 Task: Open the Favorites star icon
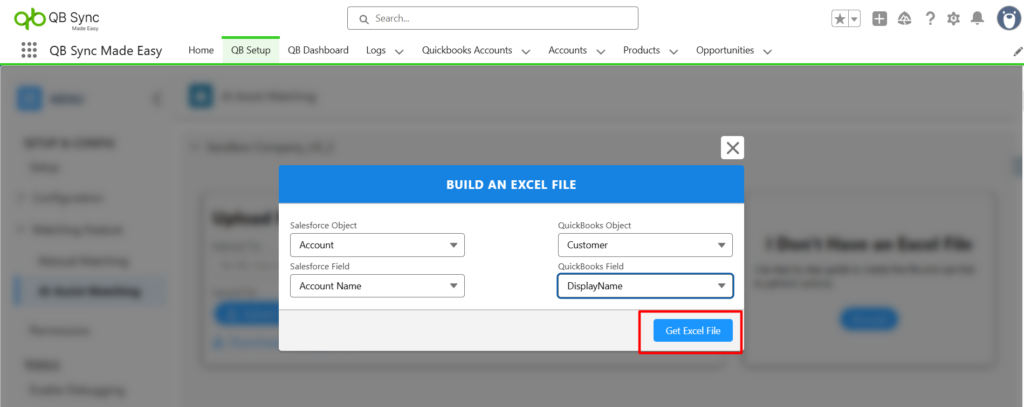[840, 19]
